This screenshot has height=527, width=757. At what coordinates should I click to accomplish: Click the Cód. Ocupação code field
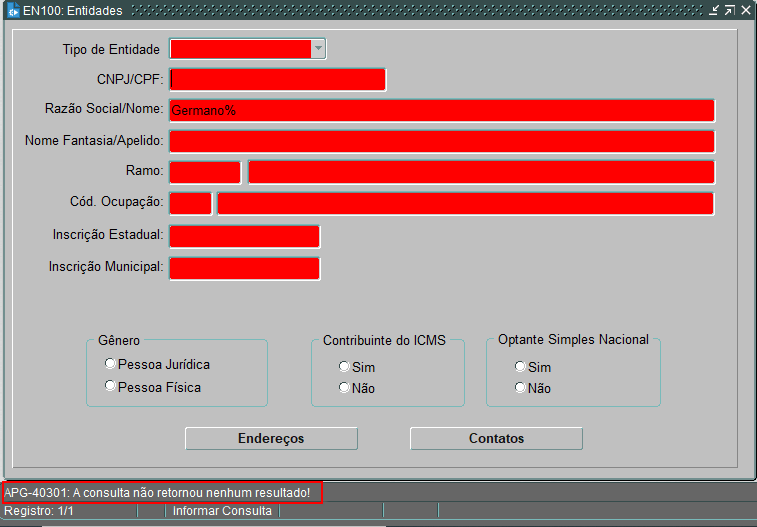click(190, 204)
